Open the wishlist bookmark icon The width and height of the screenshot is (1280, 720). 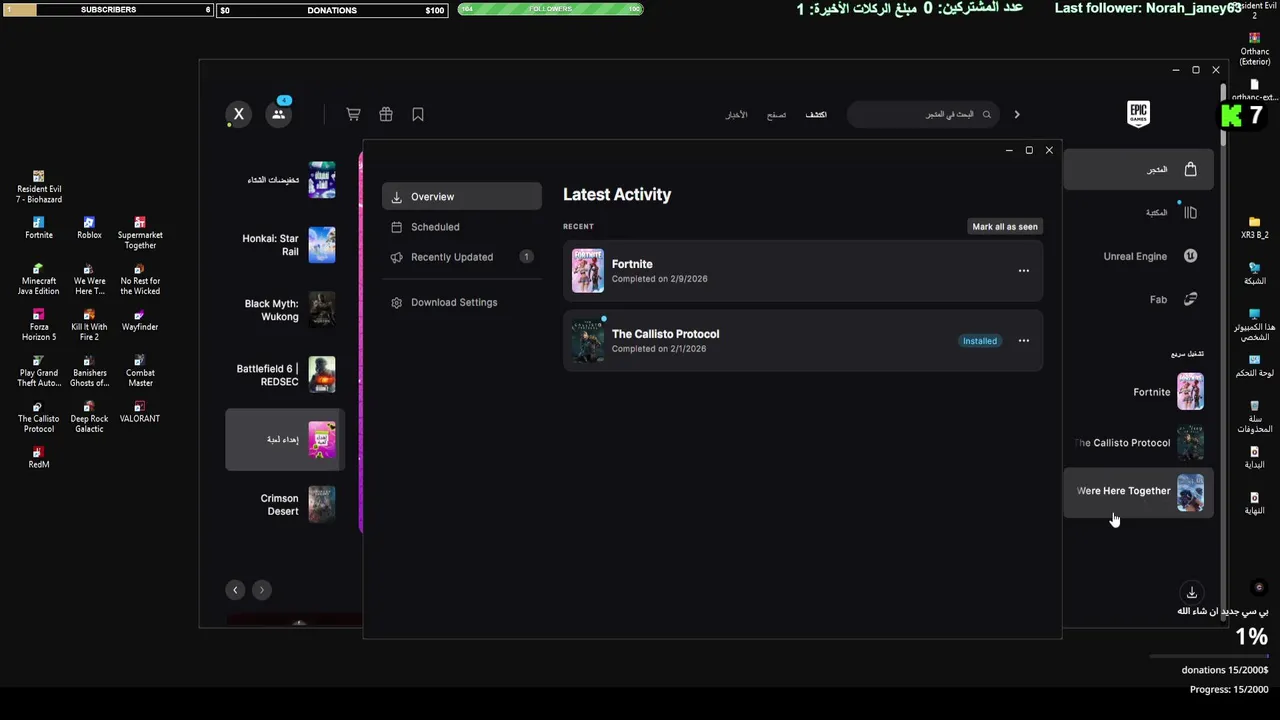pyautogui.click(x=418, y=114)
